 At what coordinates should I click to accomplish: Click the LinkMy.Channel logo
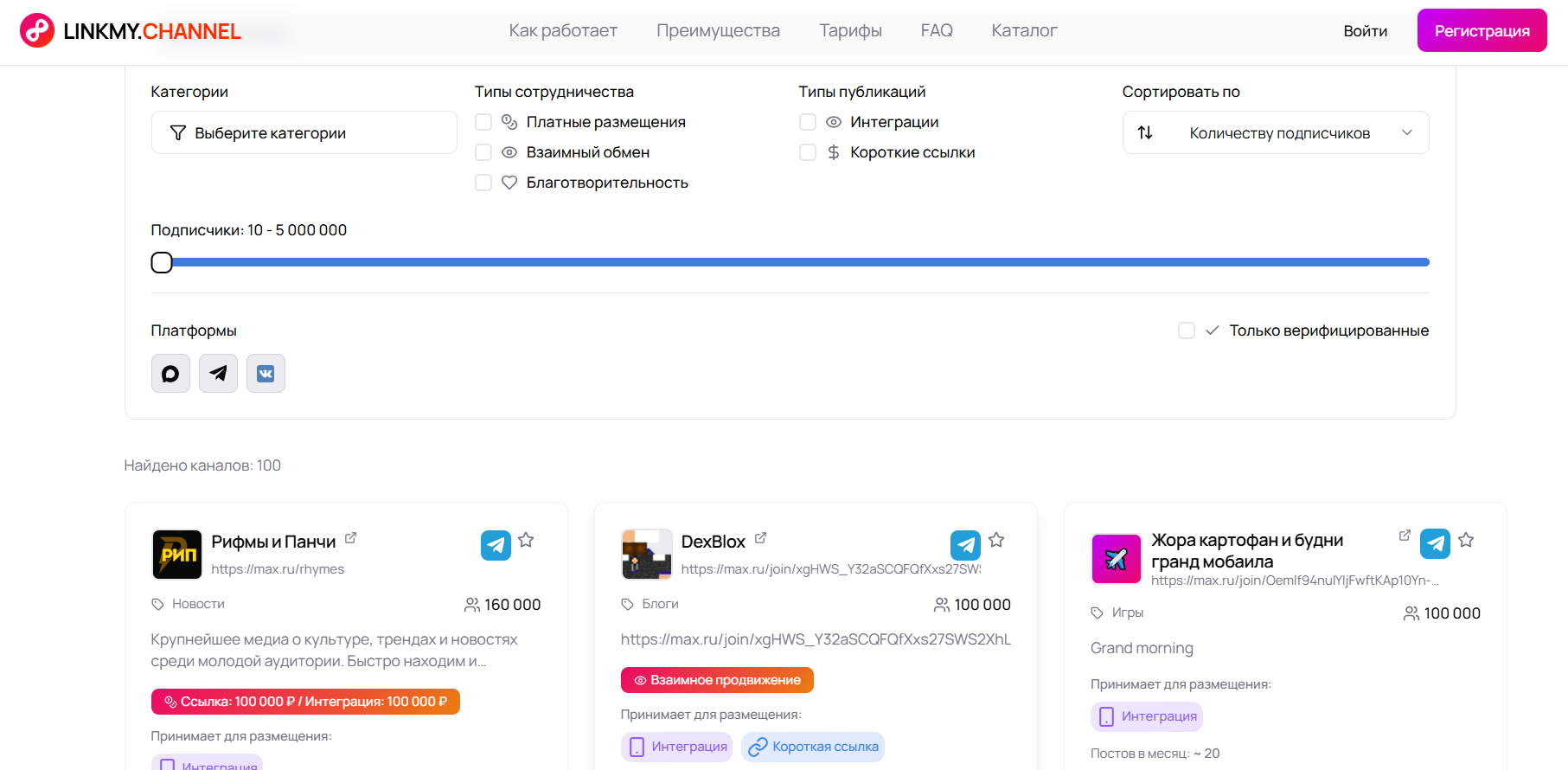point(131,31)
